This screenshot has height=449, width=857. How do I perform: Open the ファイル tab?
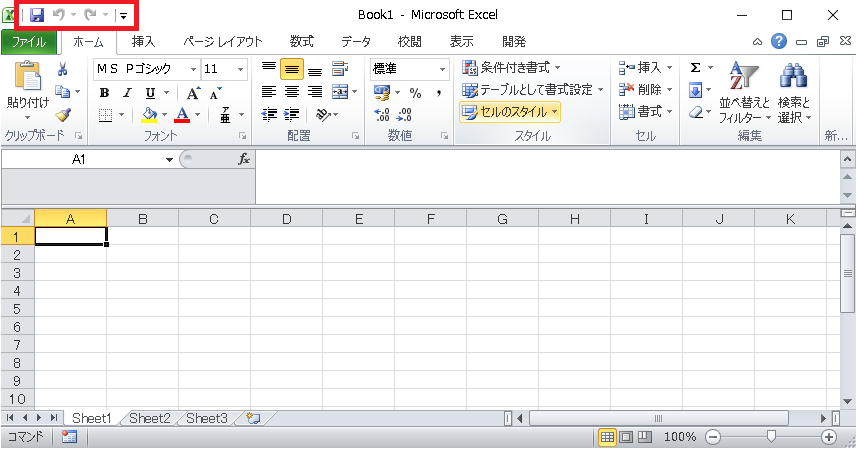pyautogui.click(x=28, y=42)
